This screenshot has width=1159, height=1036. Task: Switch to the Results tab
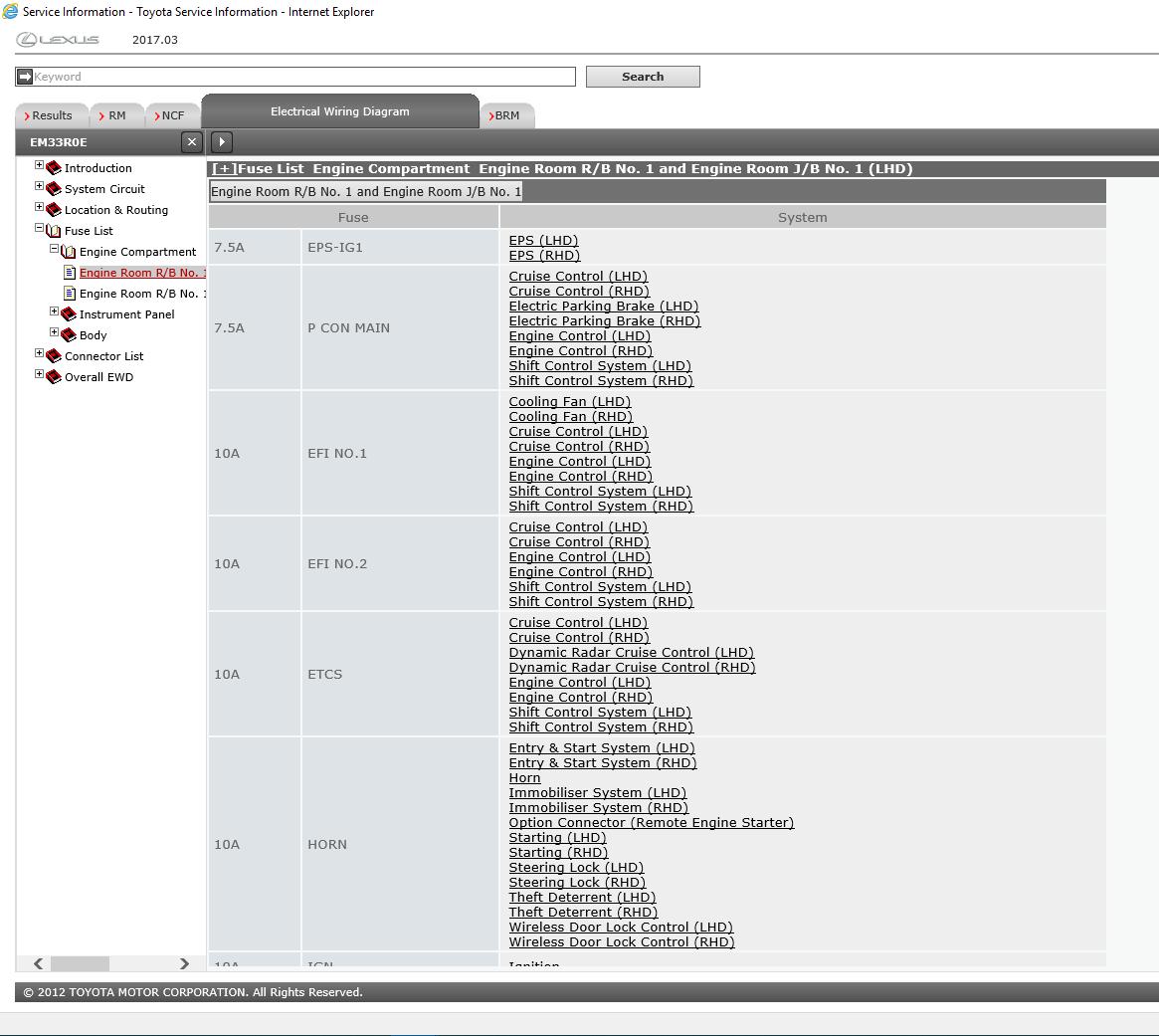coord(51,115)
